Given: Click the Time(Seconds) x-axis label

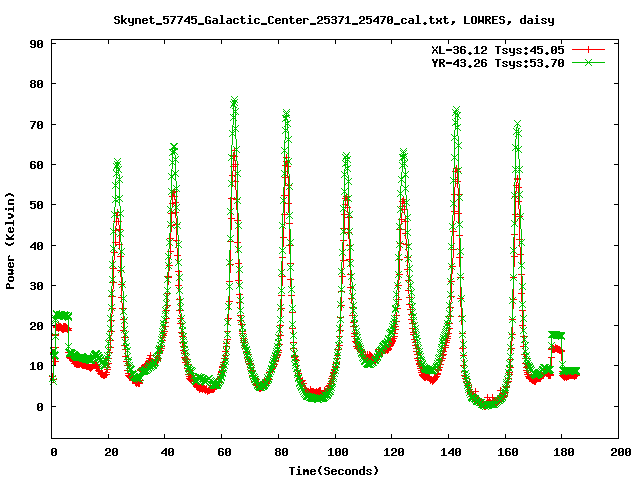Looking at the screenshot, I should coord(333,470).
